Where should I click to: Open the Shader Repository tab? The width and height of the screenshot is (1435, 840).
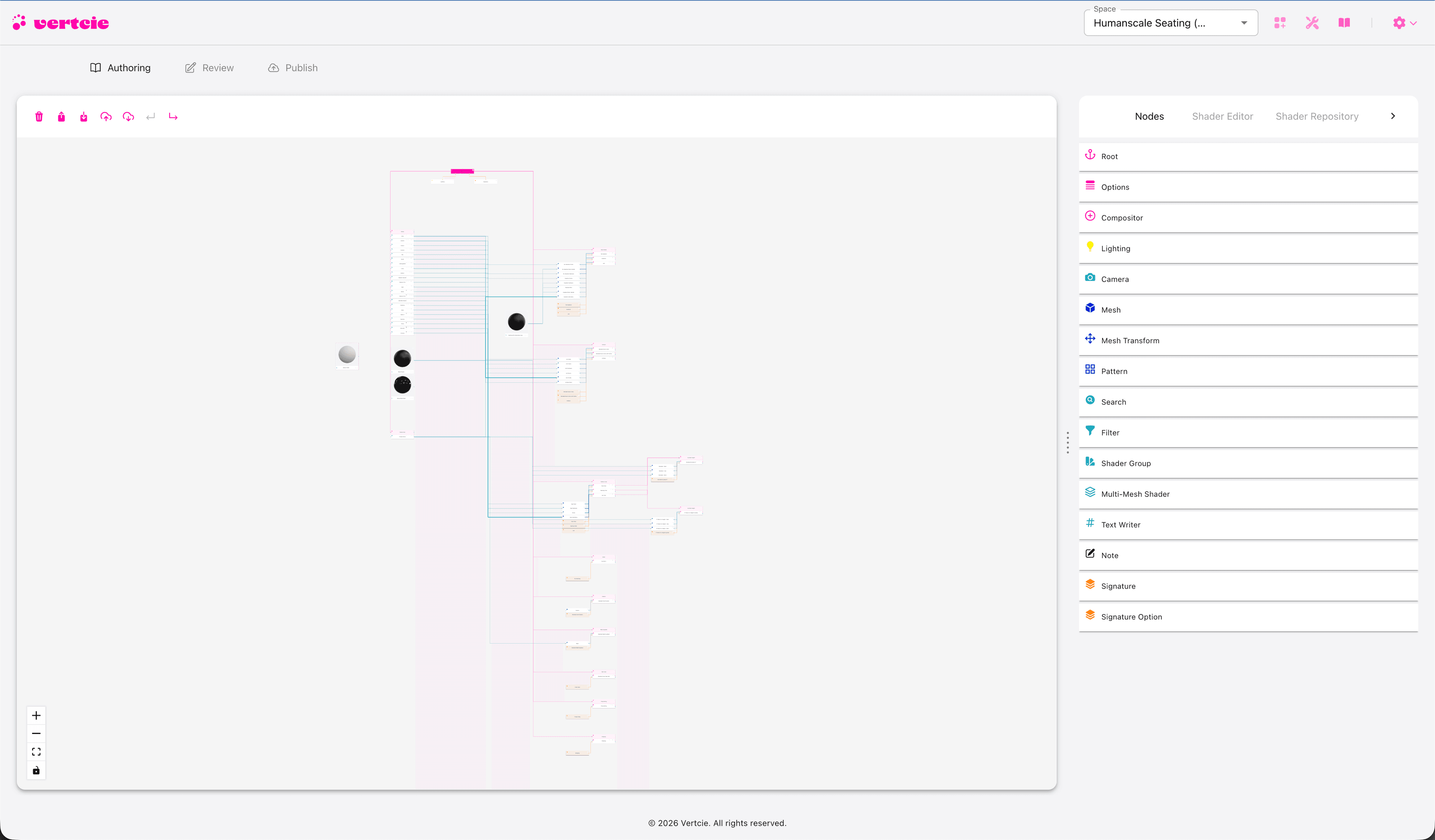click(x=1317, y=116)
